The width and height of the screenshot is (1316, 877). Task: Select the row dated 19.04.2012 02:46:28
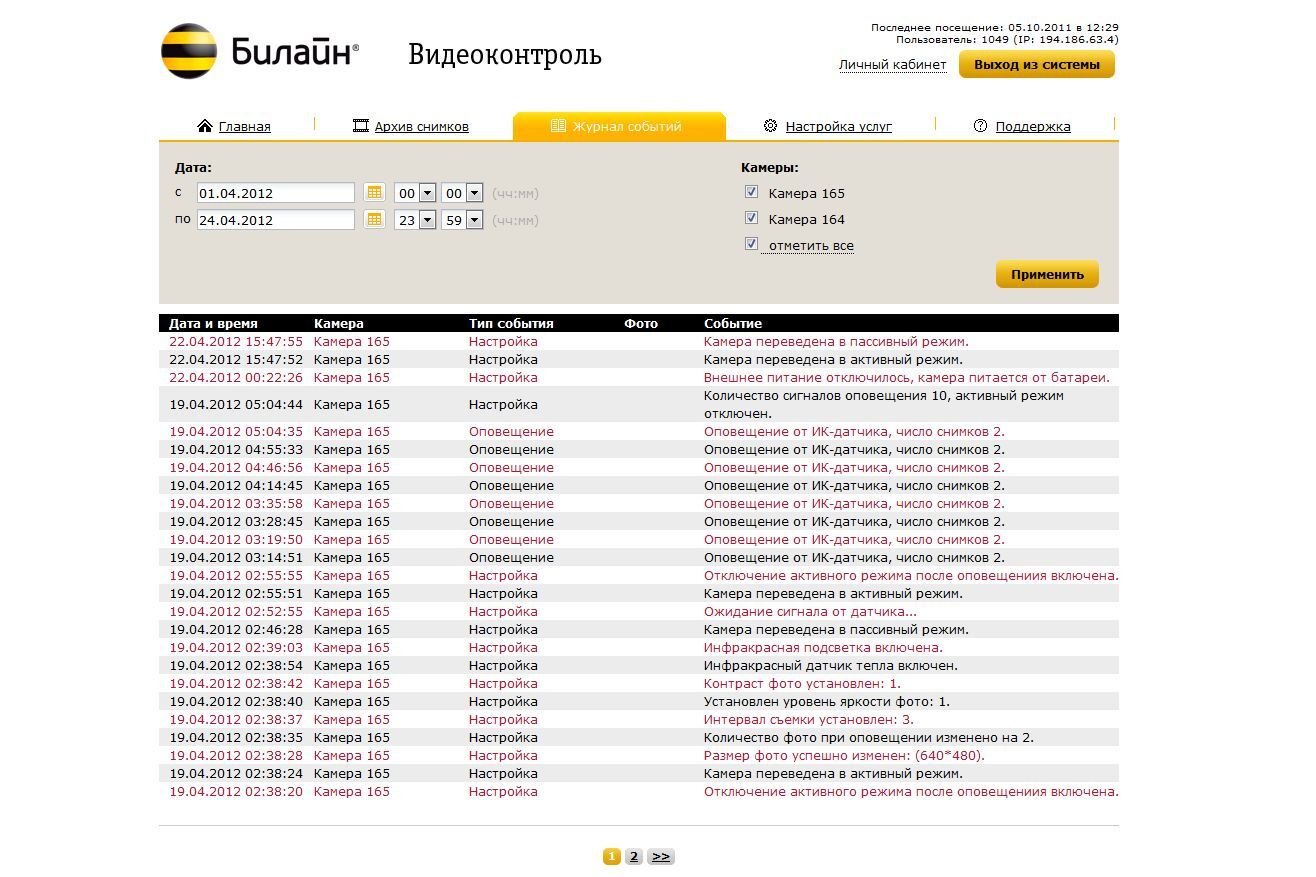click(639, 629)
